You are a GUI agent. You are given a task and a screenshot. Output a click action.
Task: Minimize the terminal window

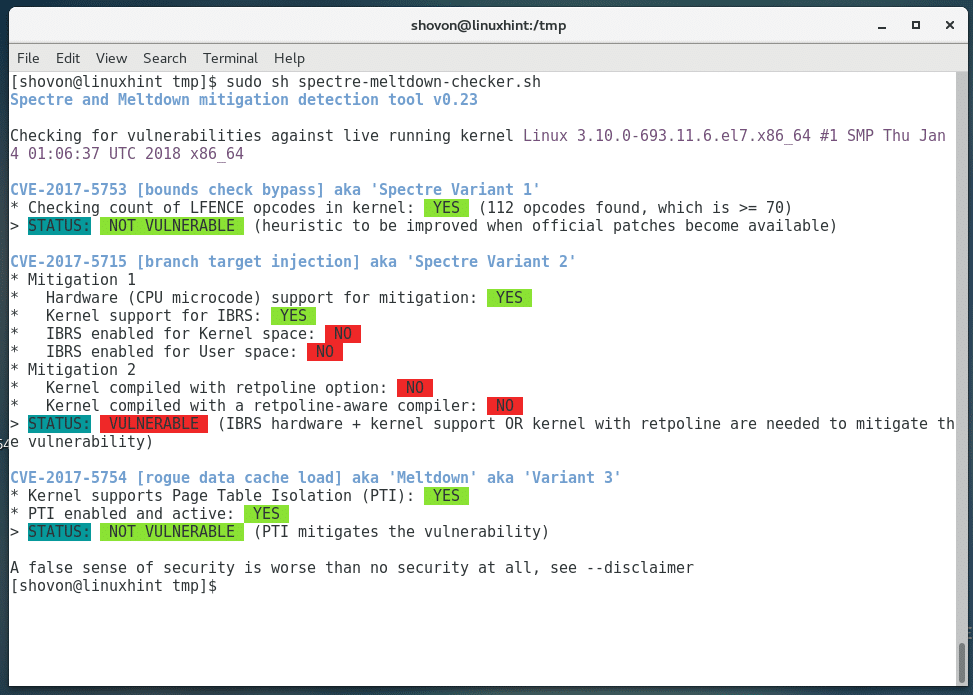pos(882,25)
